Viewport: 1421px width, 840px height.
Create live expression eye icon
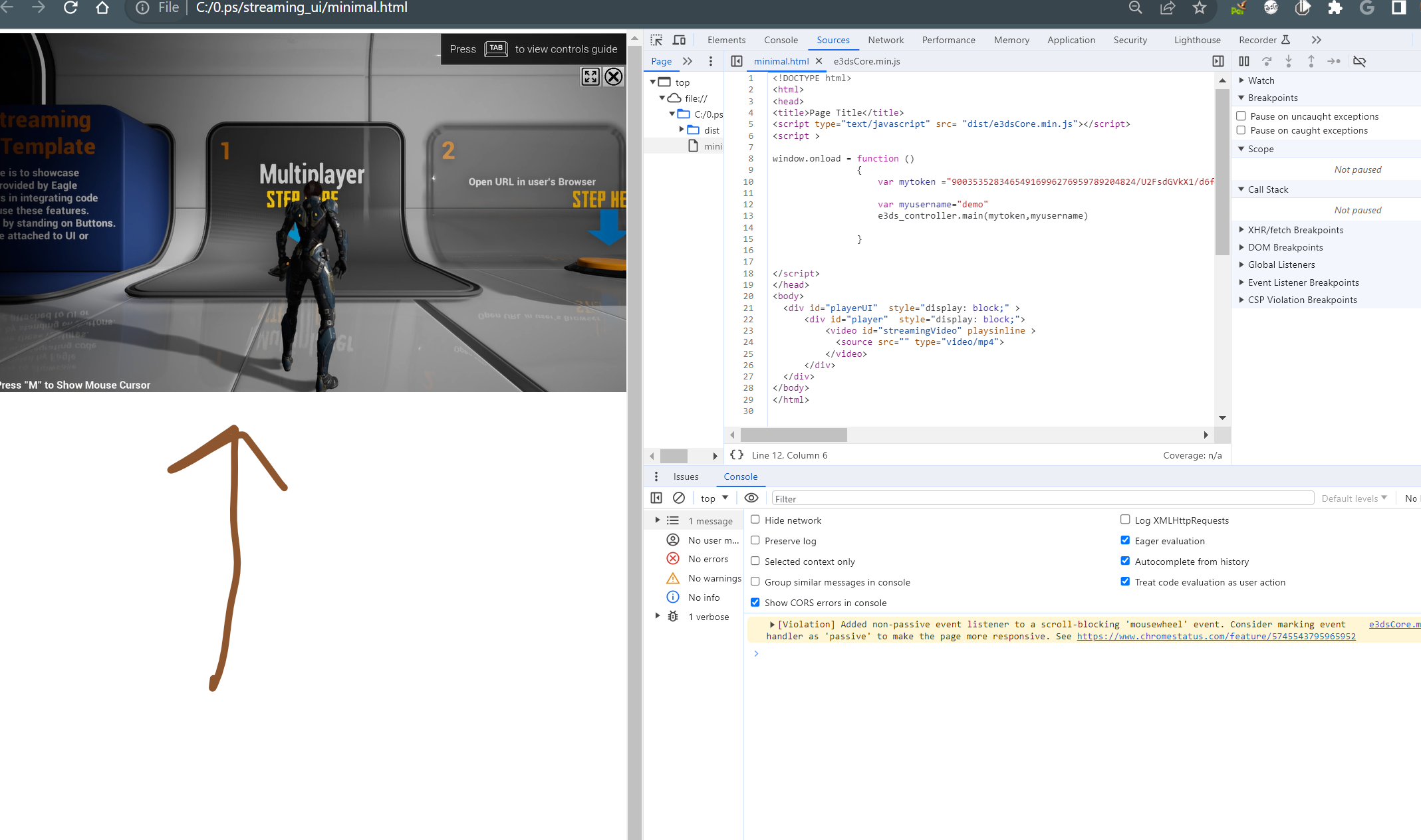tap(751, 498)
